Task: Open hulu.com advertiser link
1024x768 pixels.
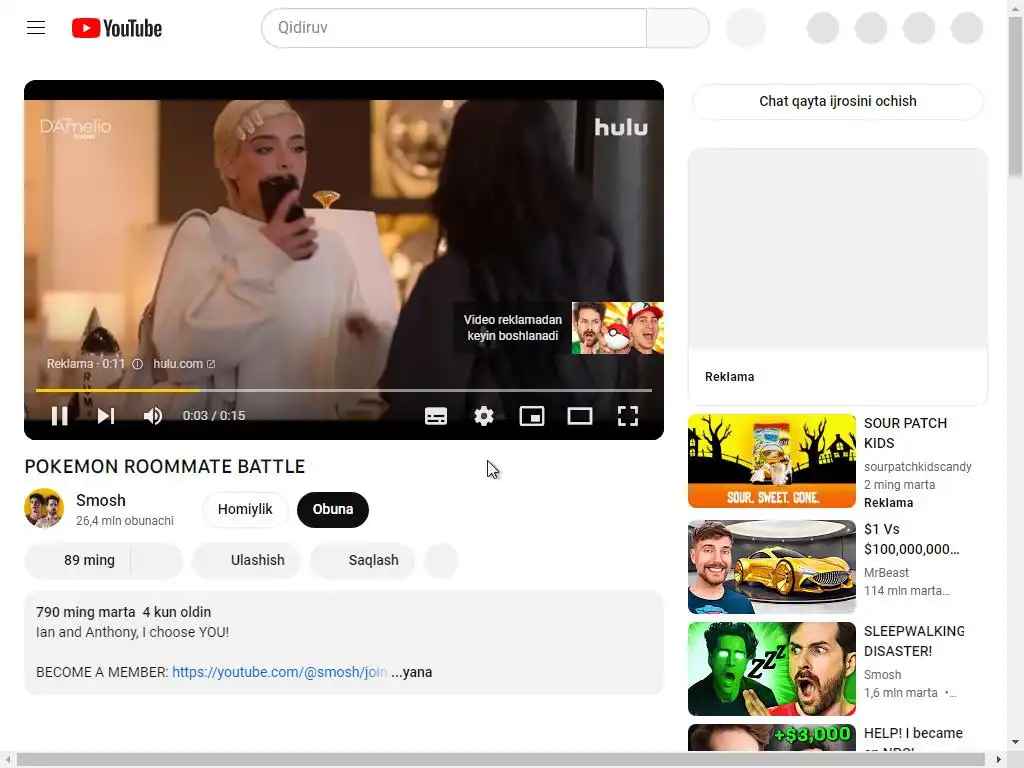Action: coord(184,364)
